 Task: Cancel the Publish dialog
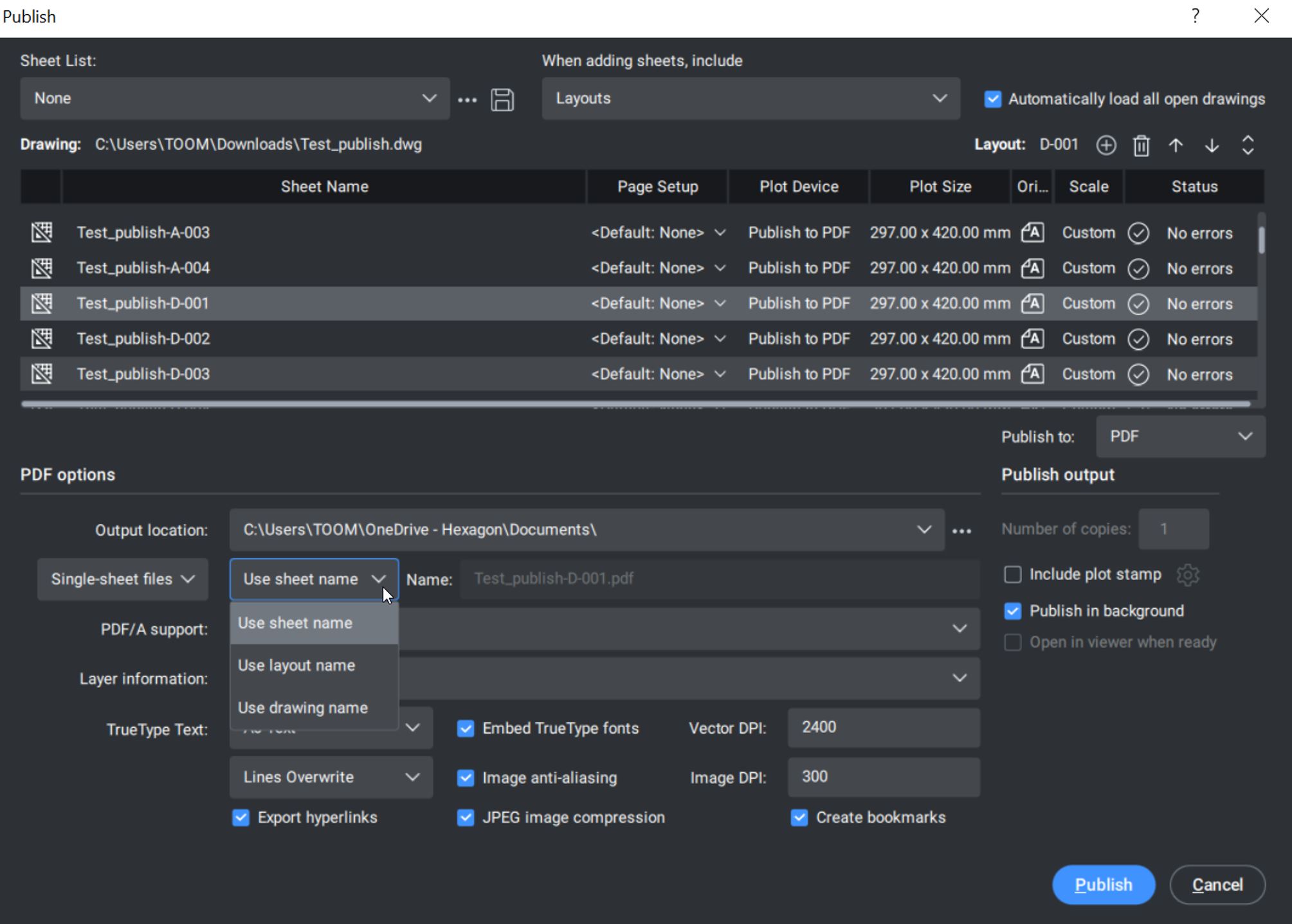pyautogui.click(x=1216, y=884)
